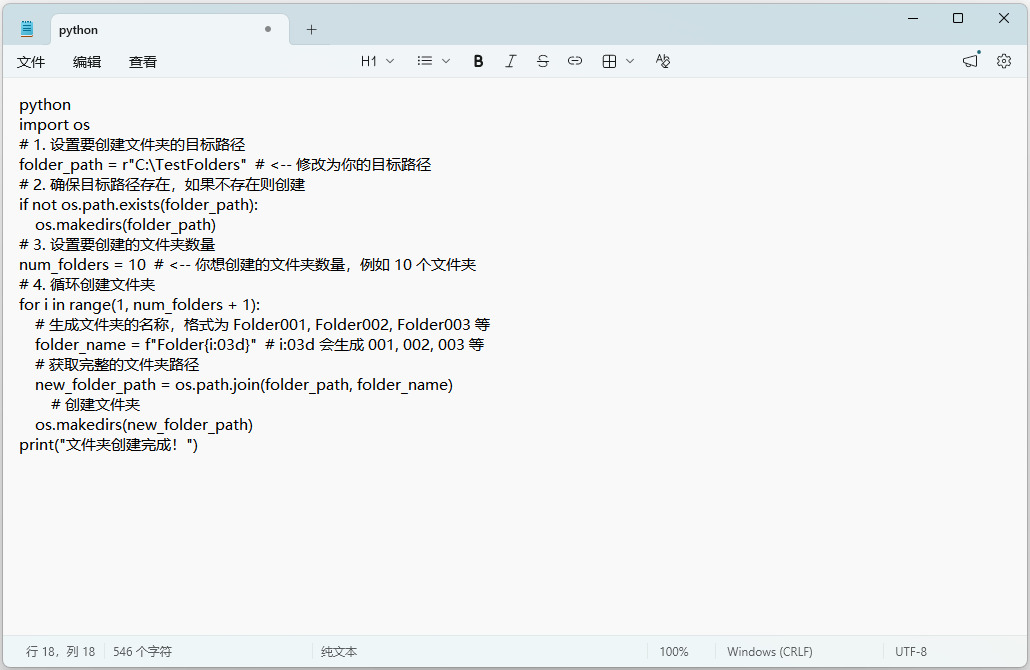Click the first line reading 'python'

tap(45, 105)
